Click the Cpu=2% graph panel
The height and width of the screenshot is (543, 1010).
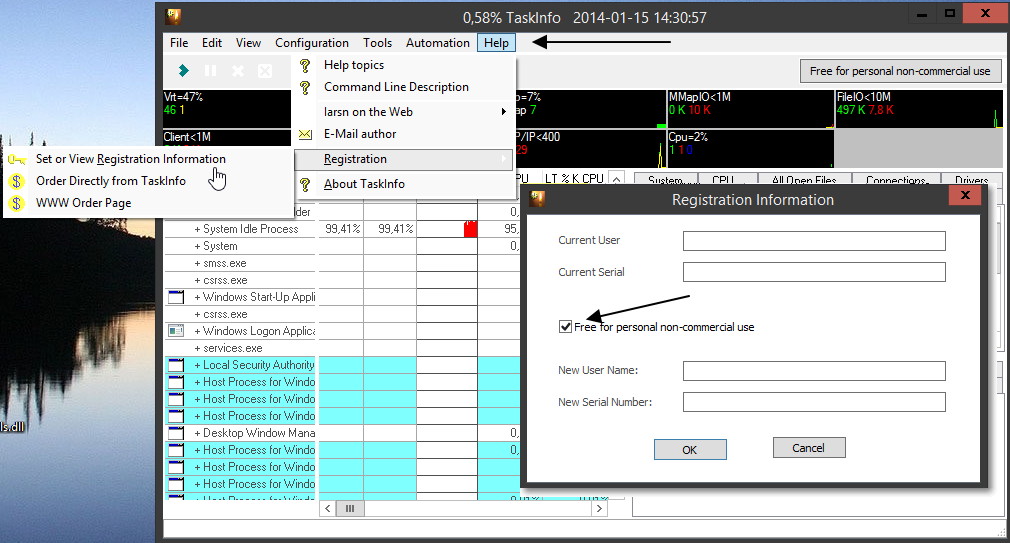coord(750,149)
